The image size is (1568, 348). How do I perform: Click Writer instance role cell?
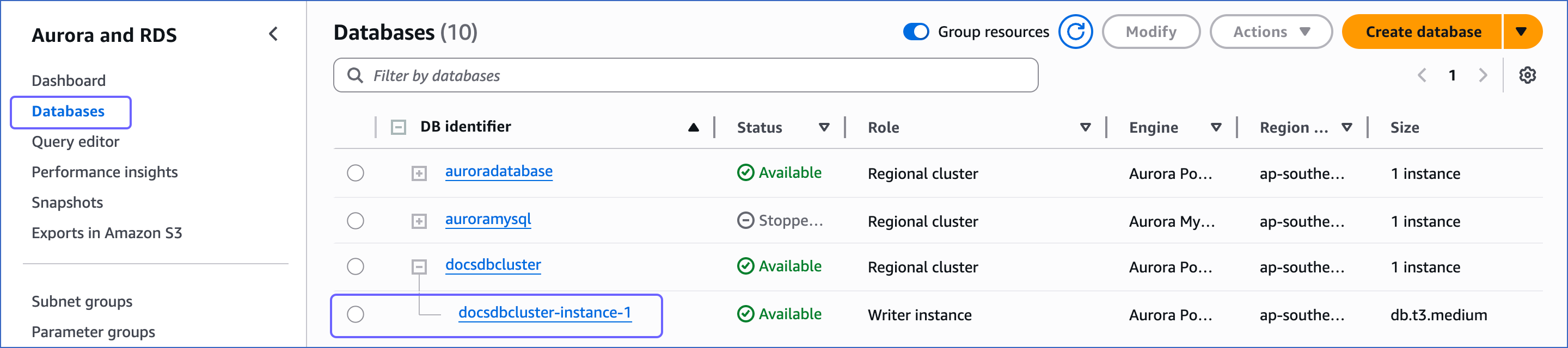tap(920, 314)
